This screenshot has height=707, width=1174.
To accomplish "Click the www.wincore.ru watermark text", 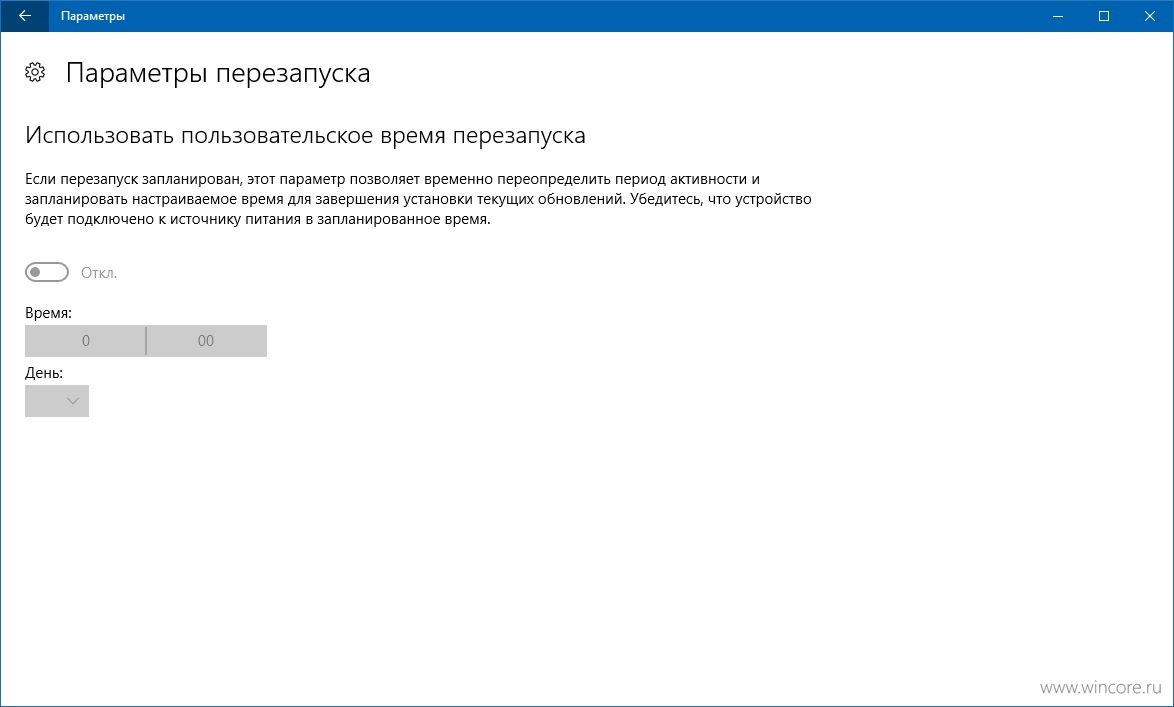I will (1101, 687).
